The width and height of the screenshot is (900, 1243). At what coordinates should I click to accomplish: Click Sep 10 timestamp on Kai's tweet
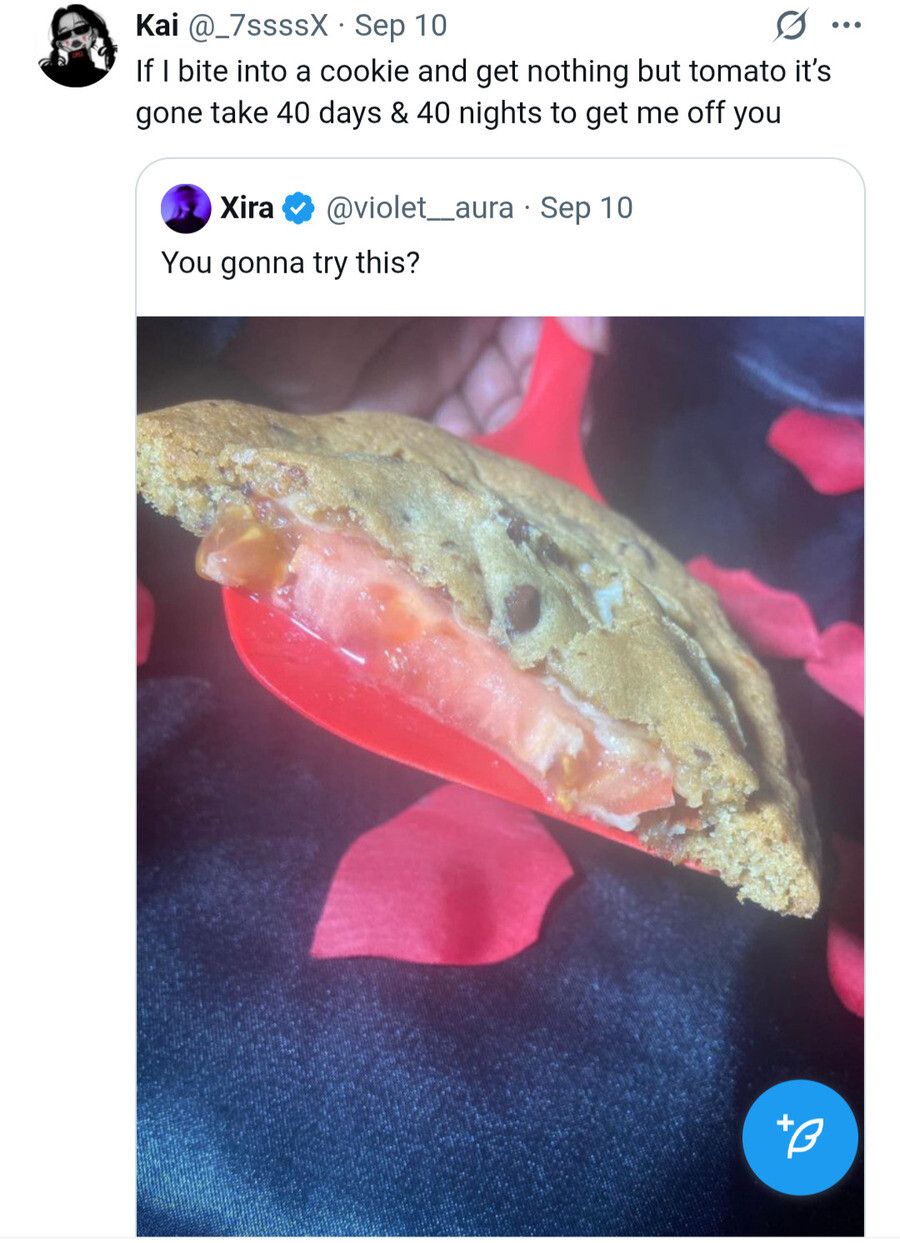coord(401,25)
